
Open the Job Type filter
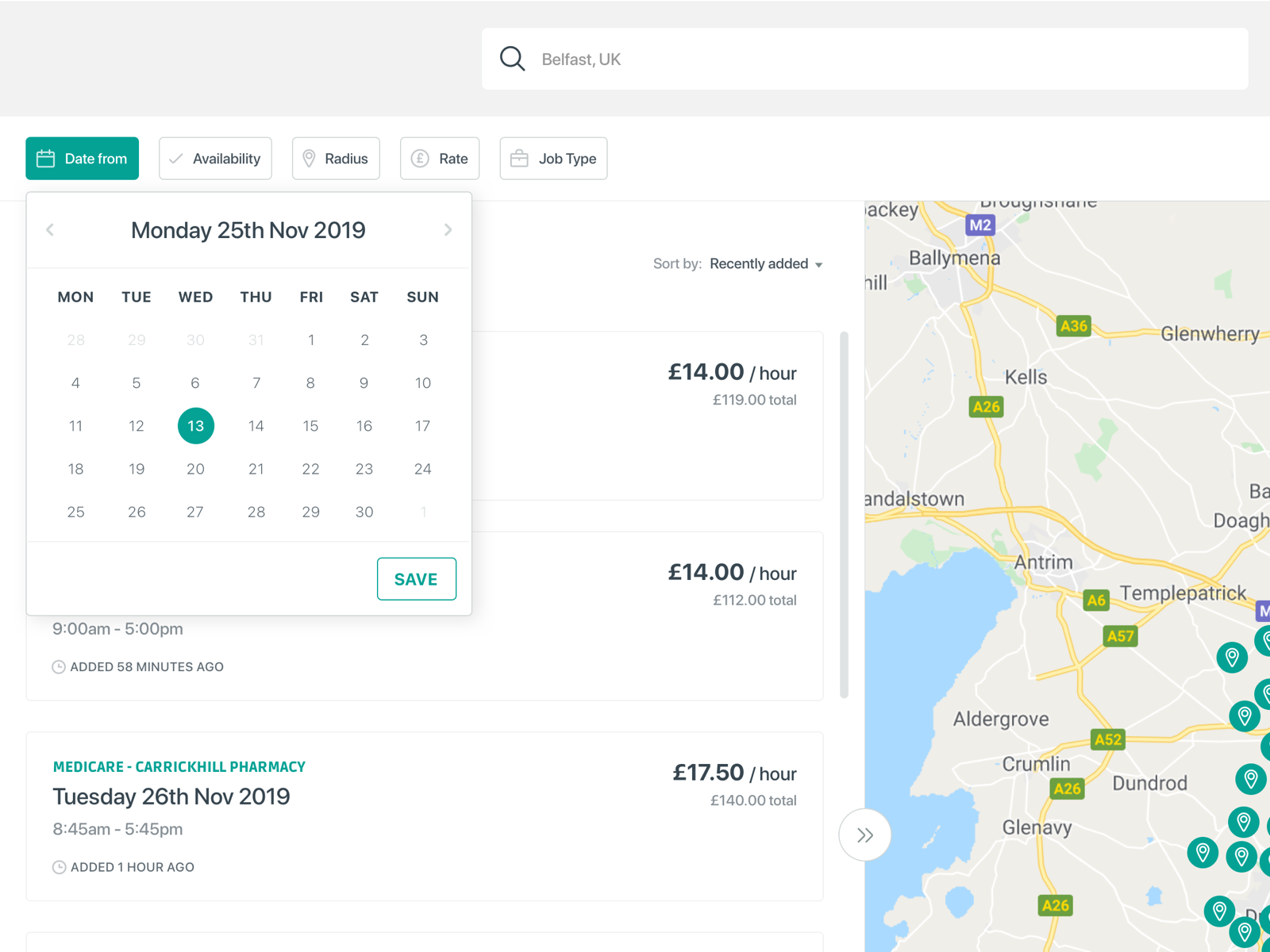pyautogui.click(x=553, y=159)
